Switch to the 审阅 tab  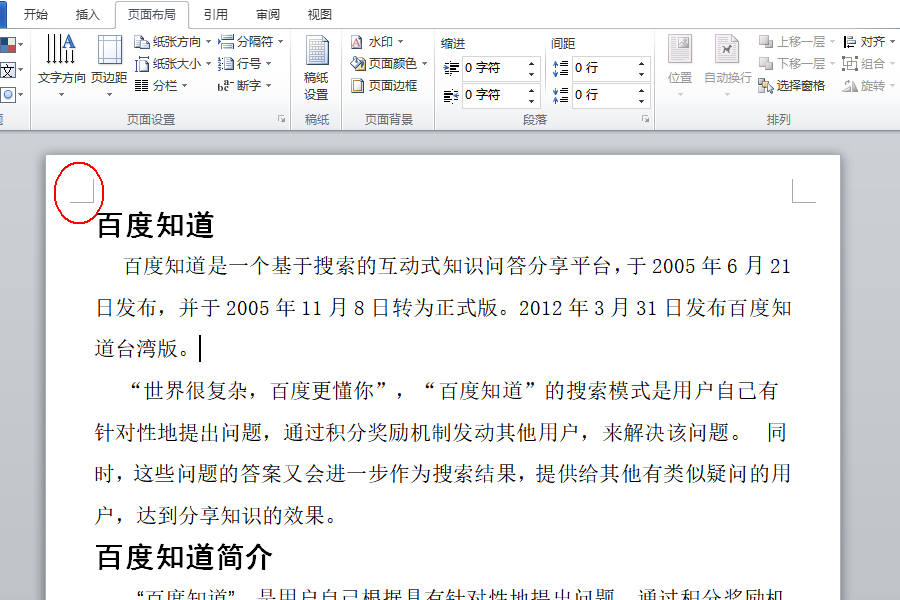click(268, 14)
